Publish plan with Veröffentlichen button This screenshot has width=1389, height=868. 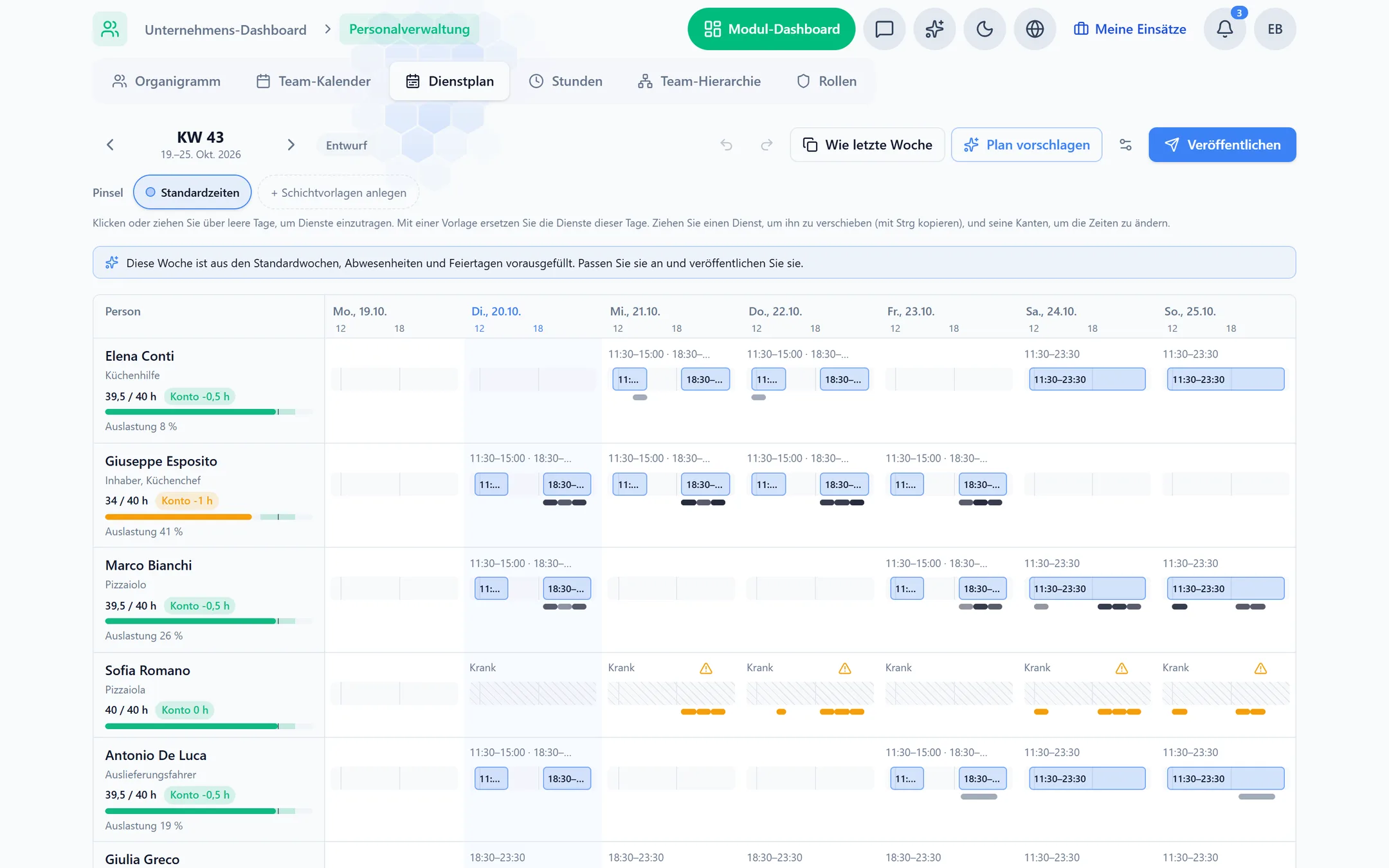pos(1222,145)
